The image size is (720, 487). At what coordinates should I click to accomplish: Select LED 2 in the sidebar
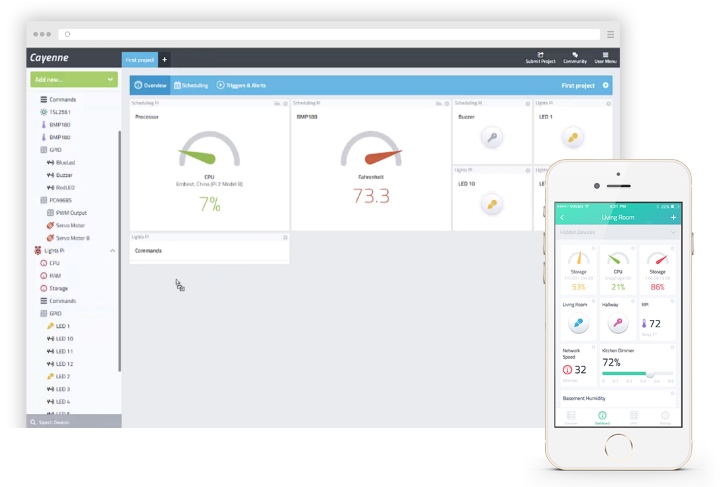coord(58,376)
